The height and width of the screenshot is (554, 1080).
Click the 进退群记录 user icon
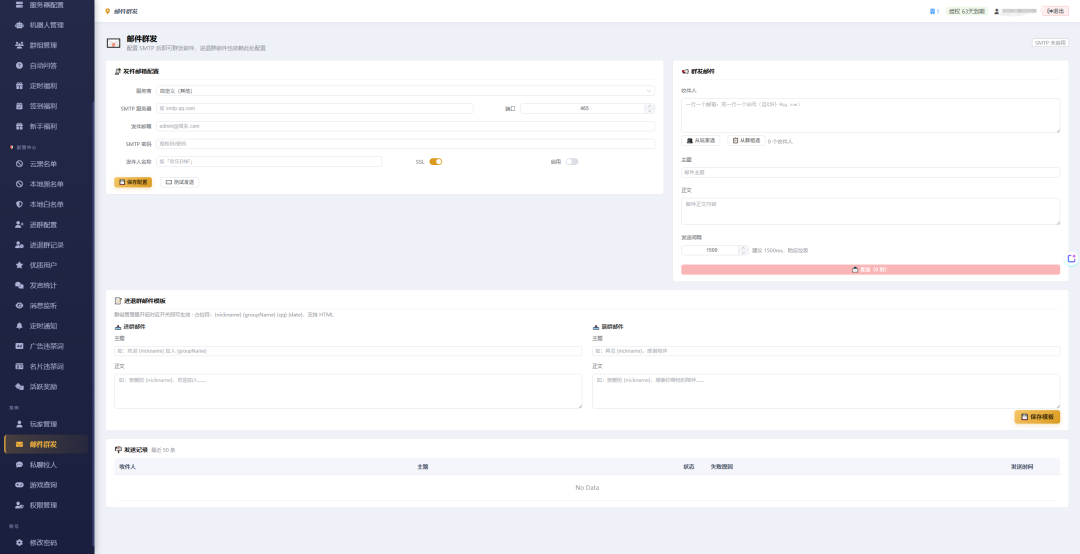click(x=19, y=245)
